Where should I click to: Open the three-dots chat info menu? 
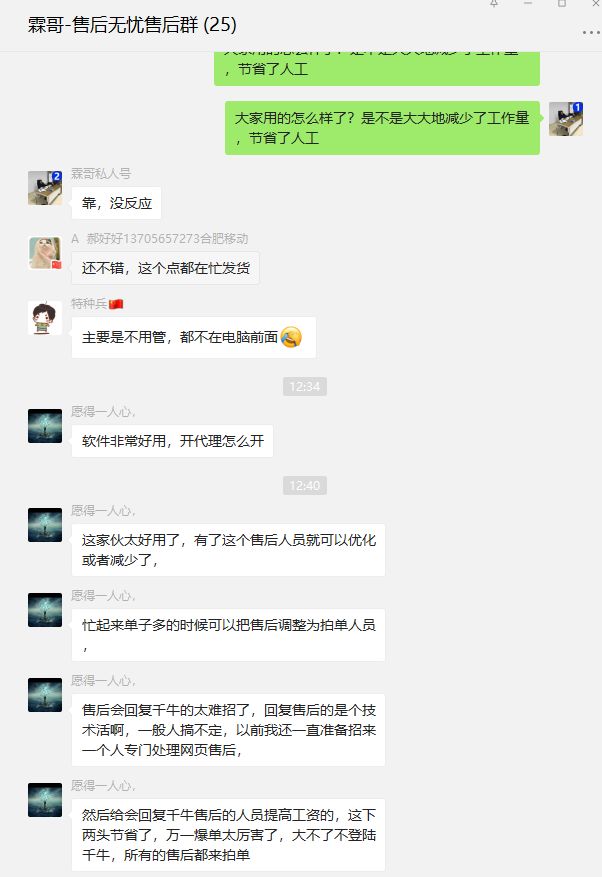pyautogui.click(x=591, y=32)
